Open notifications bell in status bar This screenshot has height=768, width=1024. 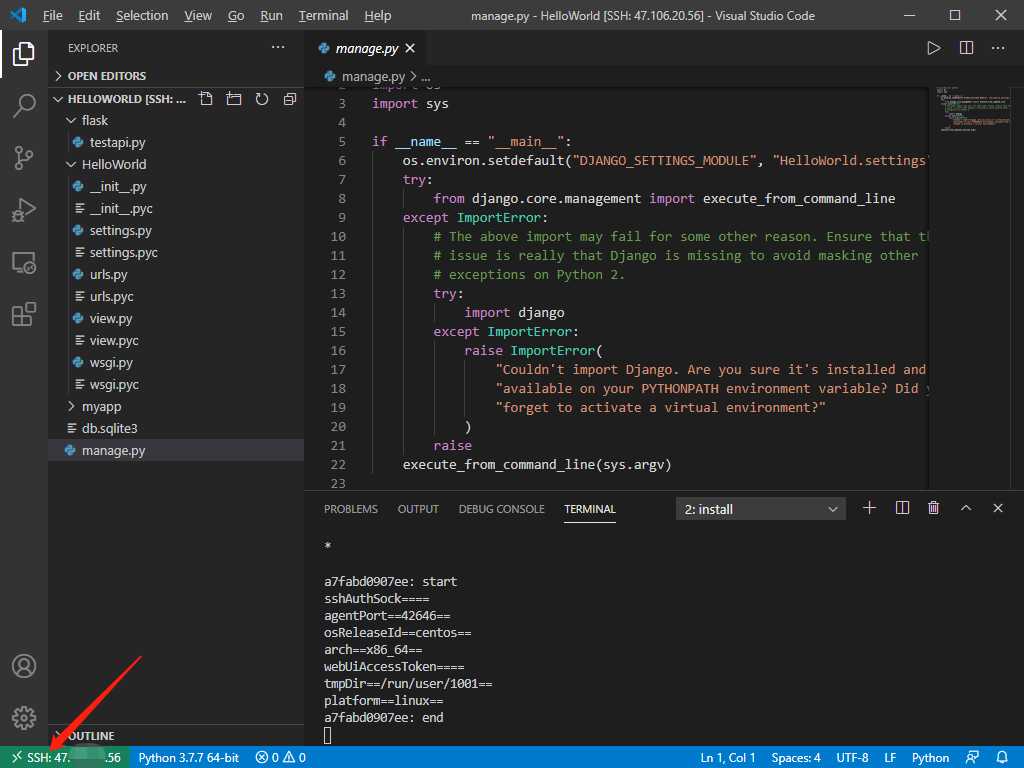tap(1002, 758)
